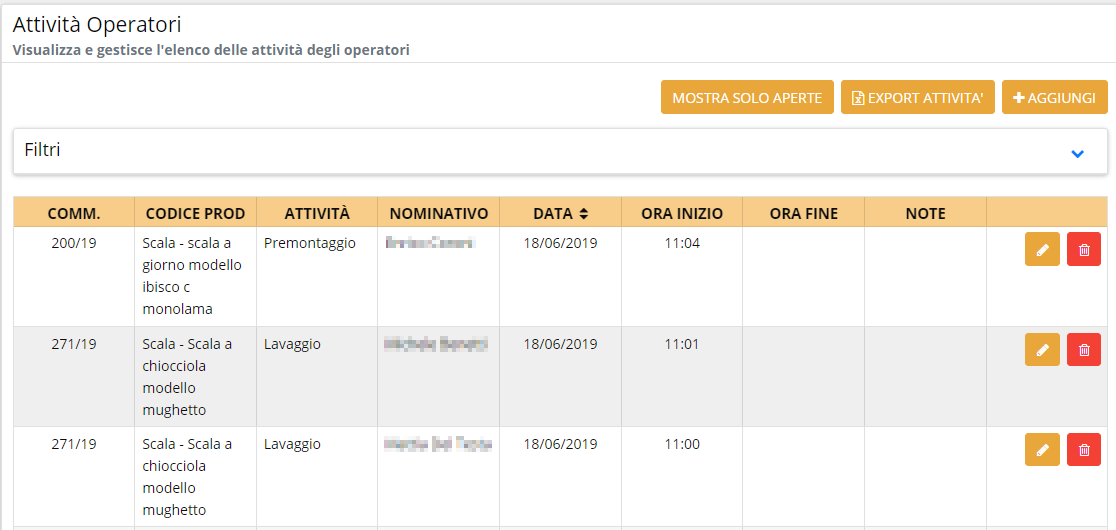Select the 200/19 commessa cell
Viewport: 1116px width, 530px height.
point(74,243)
